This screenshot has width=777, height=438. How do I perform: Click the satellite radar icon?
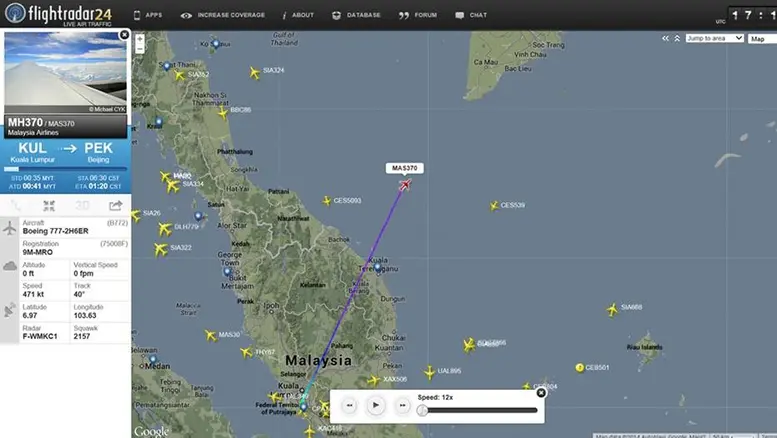(x=9, y=311)
